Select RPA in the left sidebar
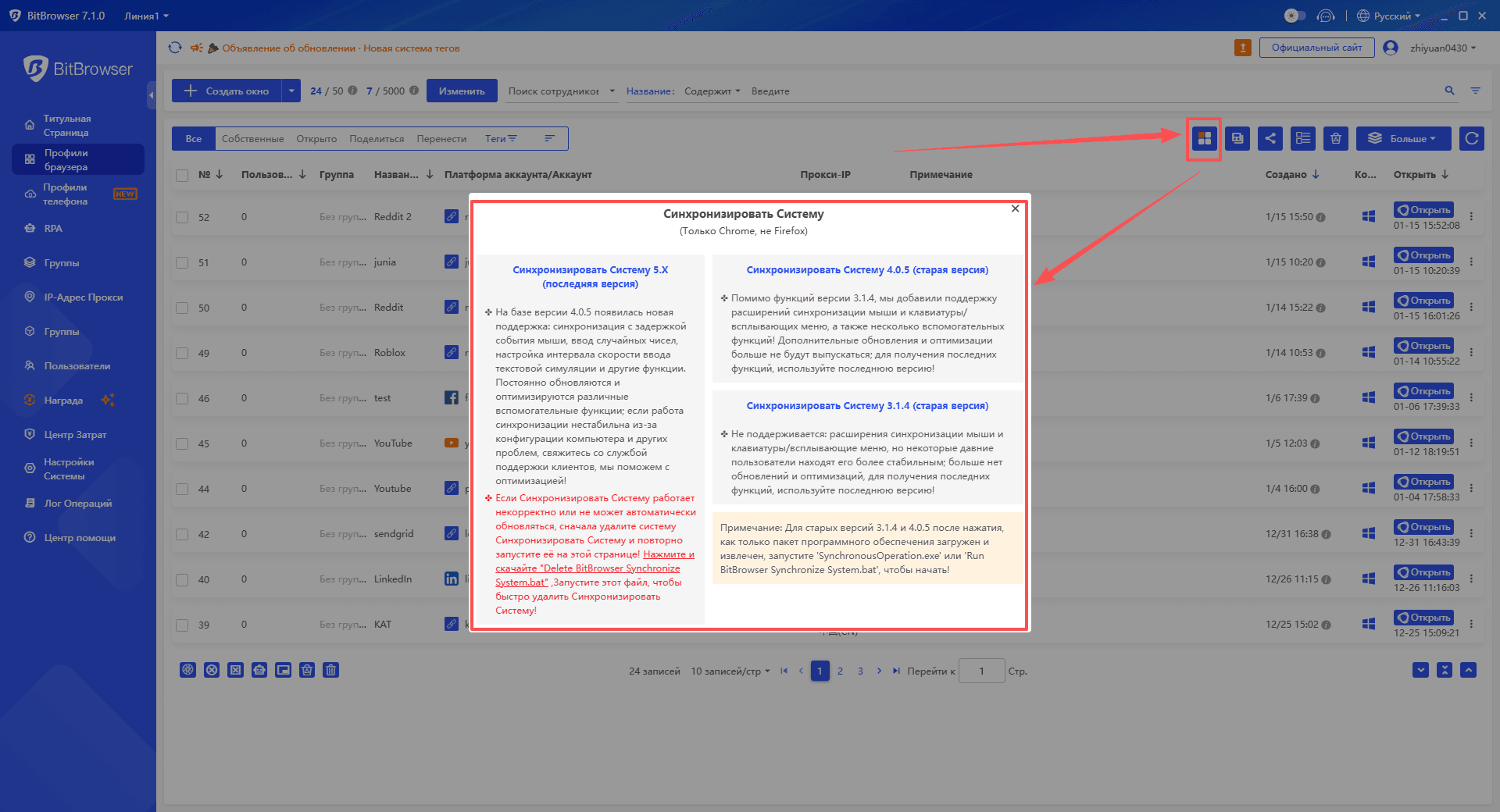The height and width of the screenshot is (812, 1500). [x=53, y=228]
